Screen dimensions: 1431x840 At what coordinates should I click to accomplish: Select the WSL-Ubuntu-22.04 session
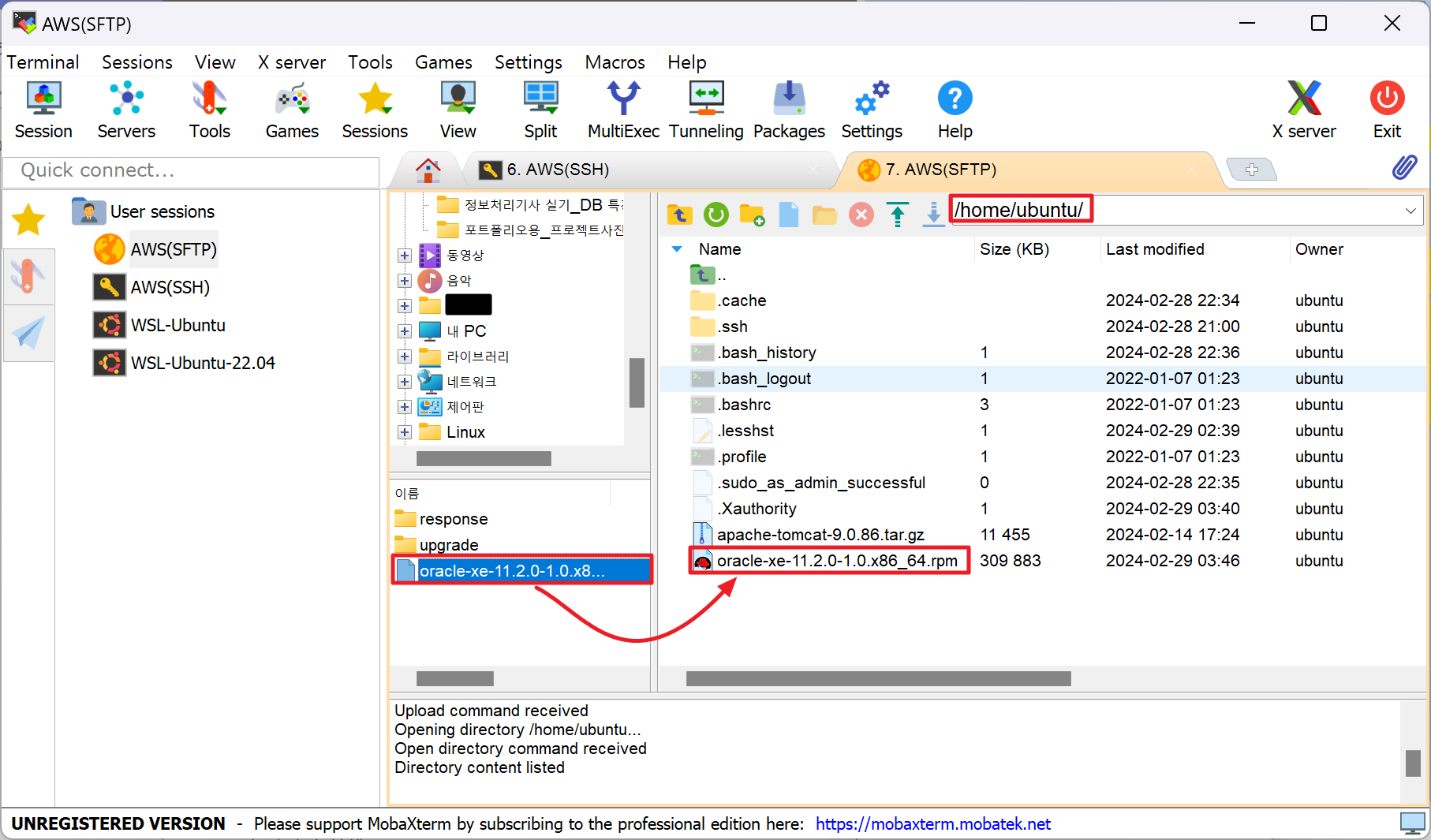(x=185, y=363)
